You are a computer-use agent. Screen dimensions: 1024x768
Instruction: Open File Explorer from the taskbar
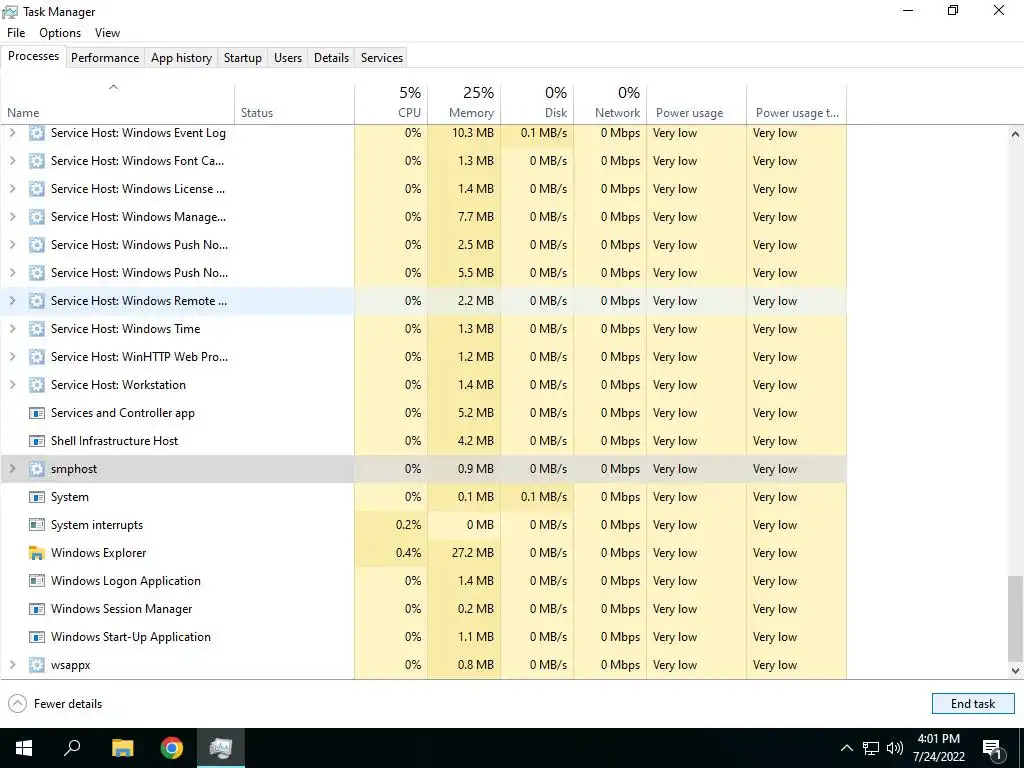[x=122, y=748]
